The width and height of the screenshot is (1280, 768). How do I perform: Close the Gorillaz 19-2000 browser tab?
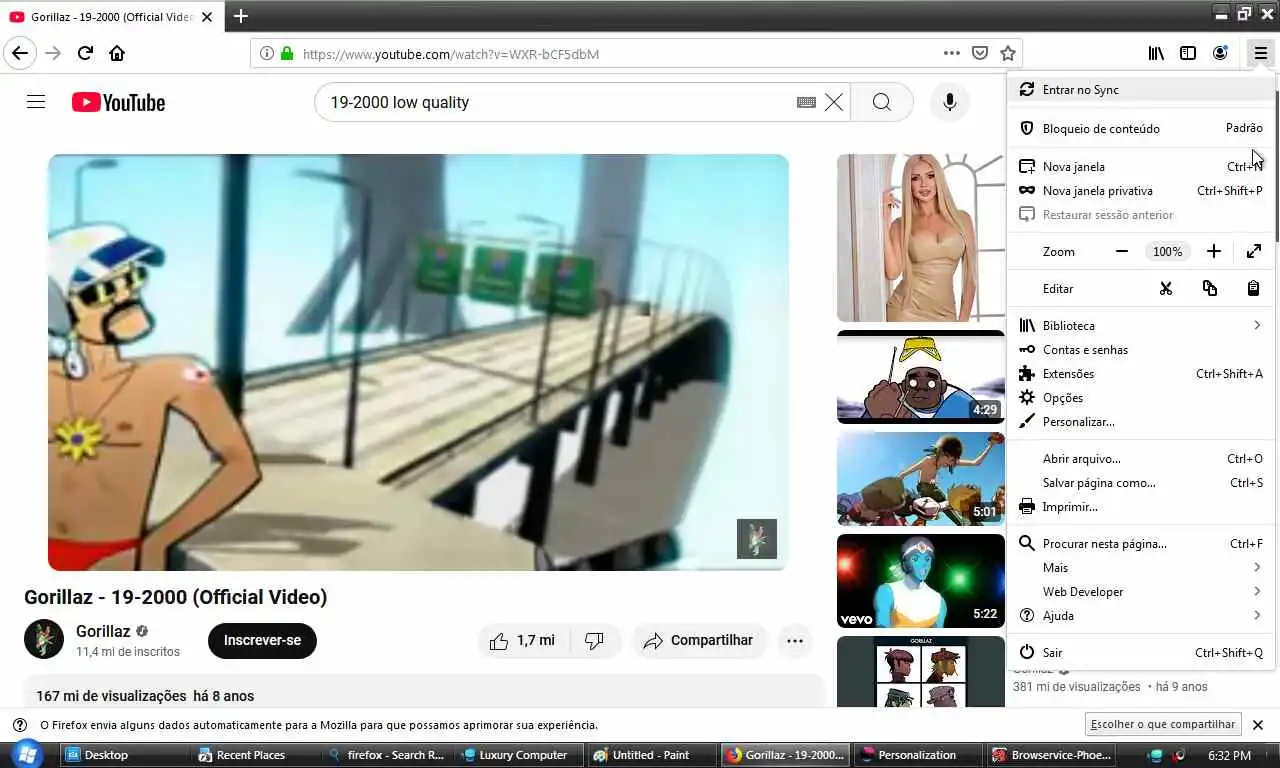(x=207, y=17)
